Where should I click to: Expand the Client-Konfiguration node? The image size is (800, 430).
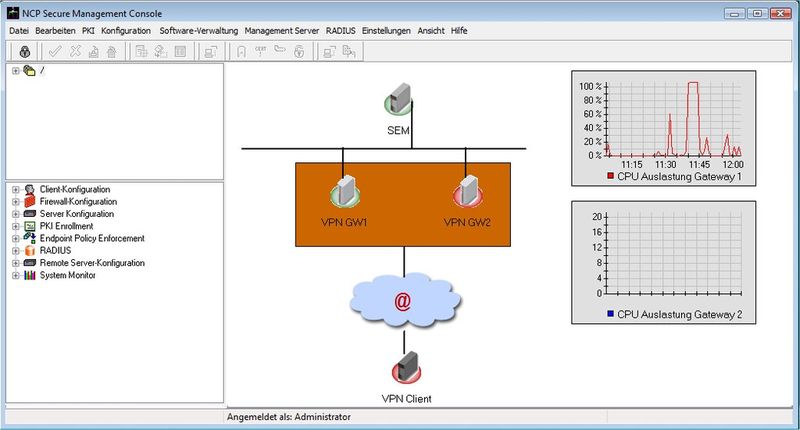(15, 189)
